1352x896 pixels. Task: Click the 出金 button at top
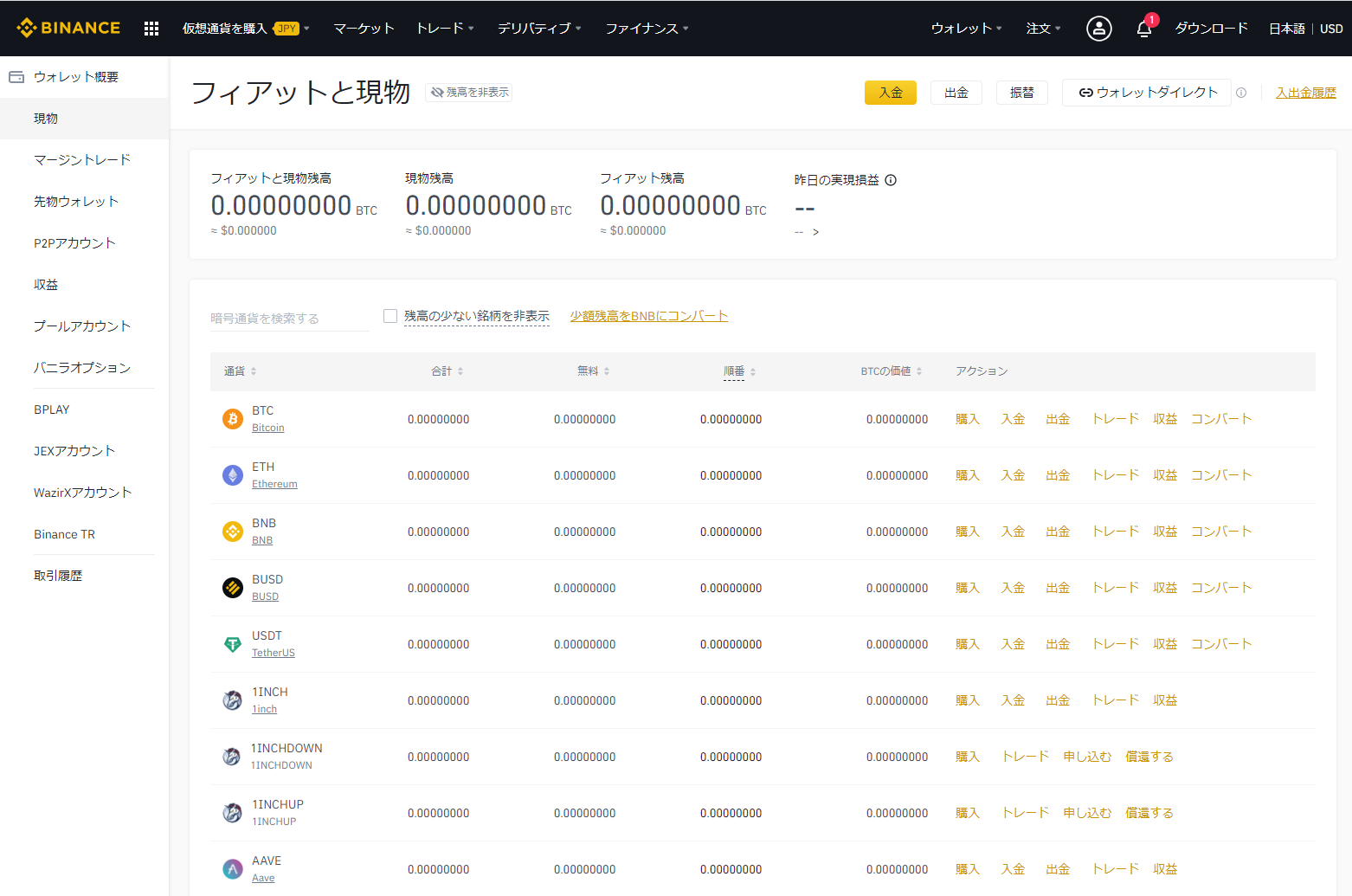(956, 93)
